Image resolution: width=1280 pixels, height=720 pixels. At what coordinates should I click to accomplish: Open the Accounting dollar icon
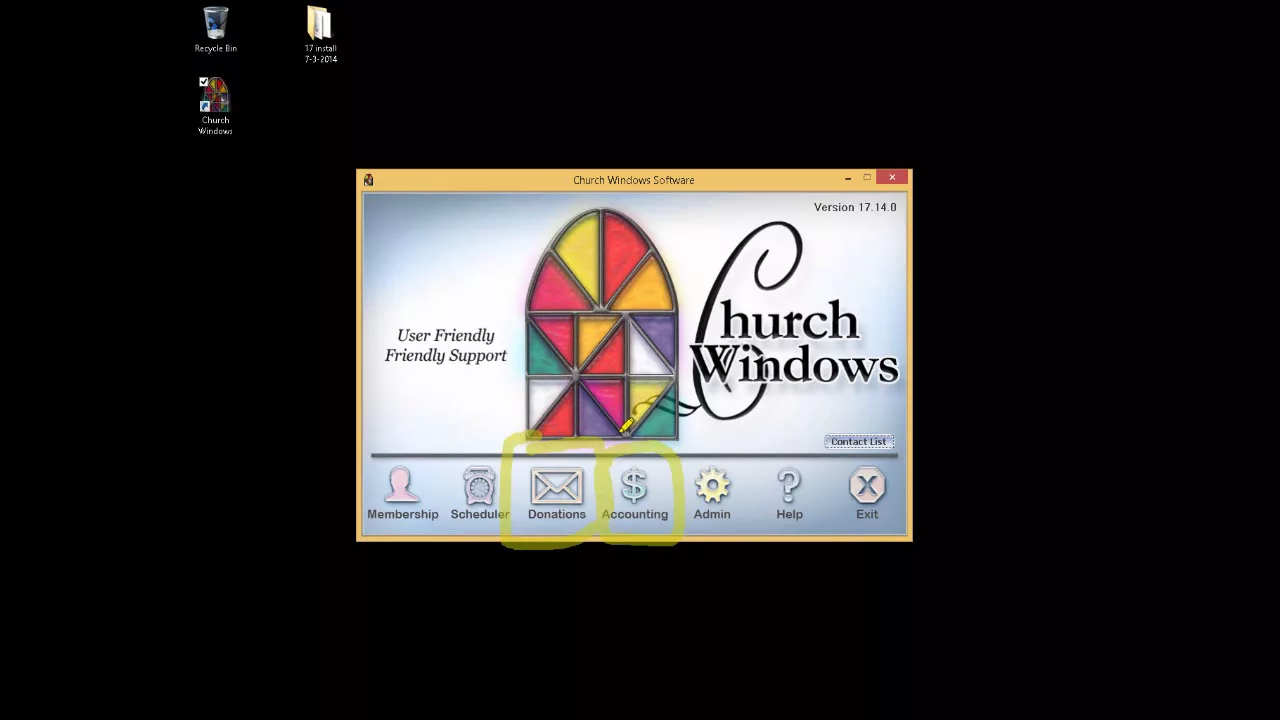(634, 486)
